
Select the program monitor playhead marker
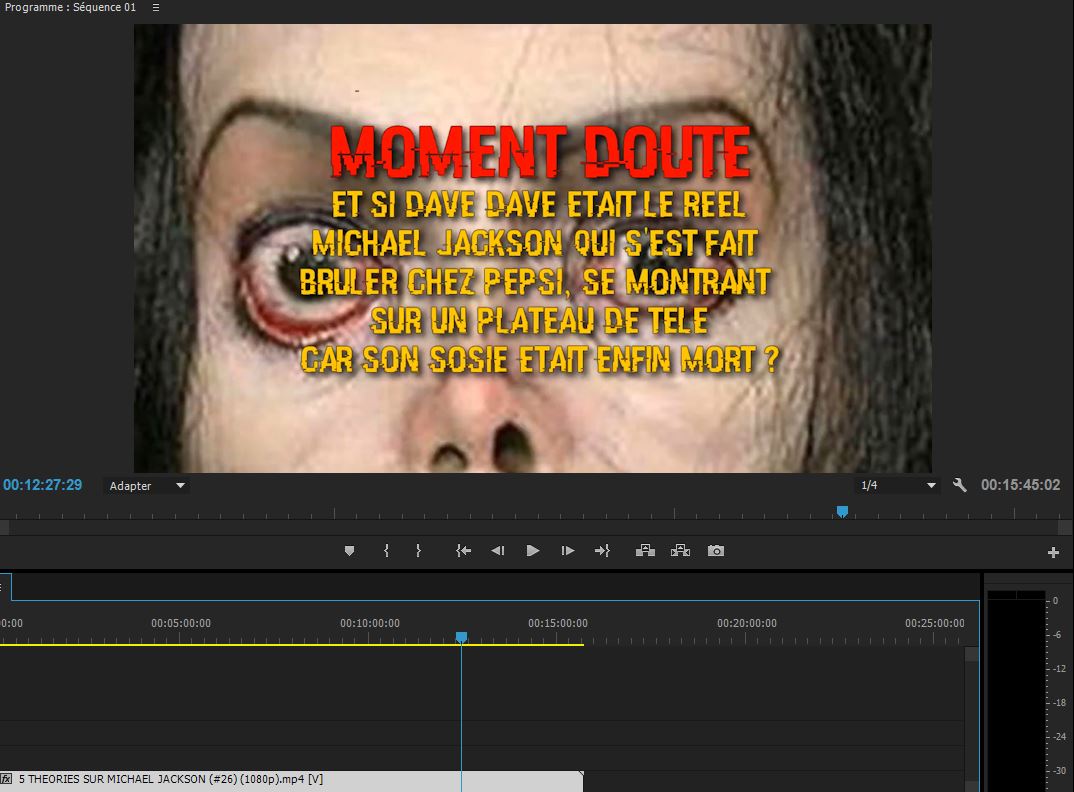(842, 512)
